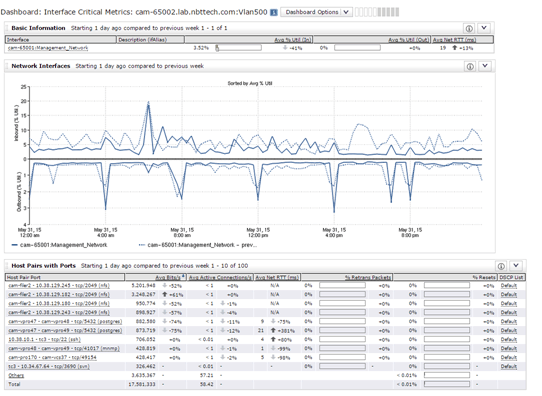The width and height of the screenshot is (542, 396).
Task: Toggle cam-65001:Management_Network solid-line legend entry
Action: (x=59, y=245)
